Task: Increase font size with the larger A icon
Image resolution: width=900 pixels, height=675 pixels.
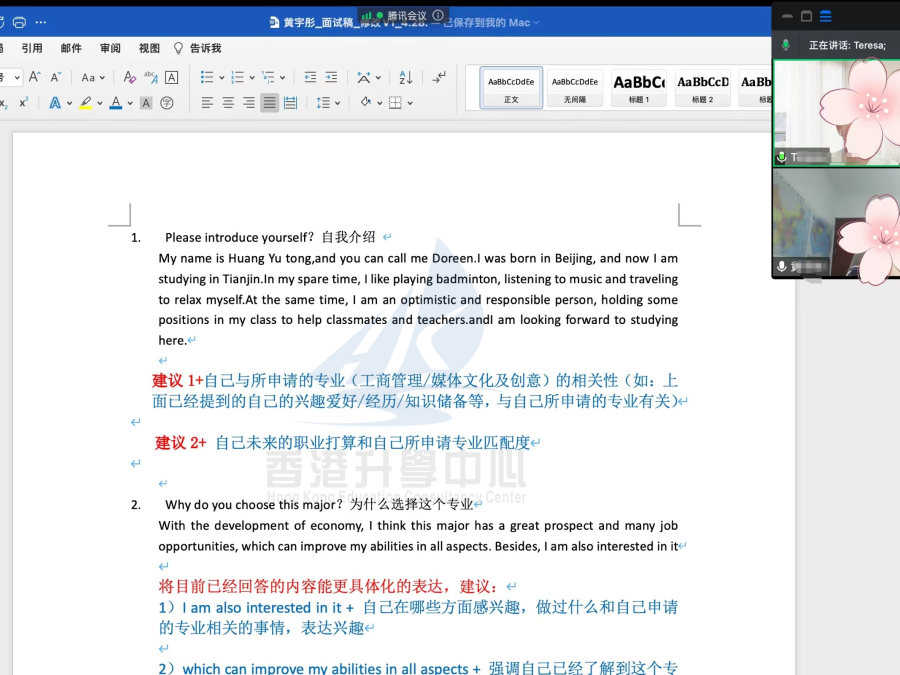Action: click(x=34, y=77)
